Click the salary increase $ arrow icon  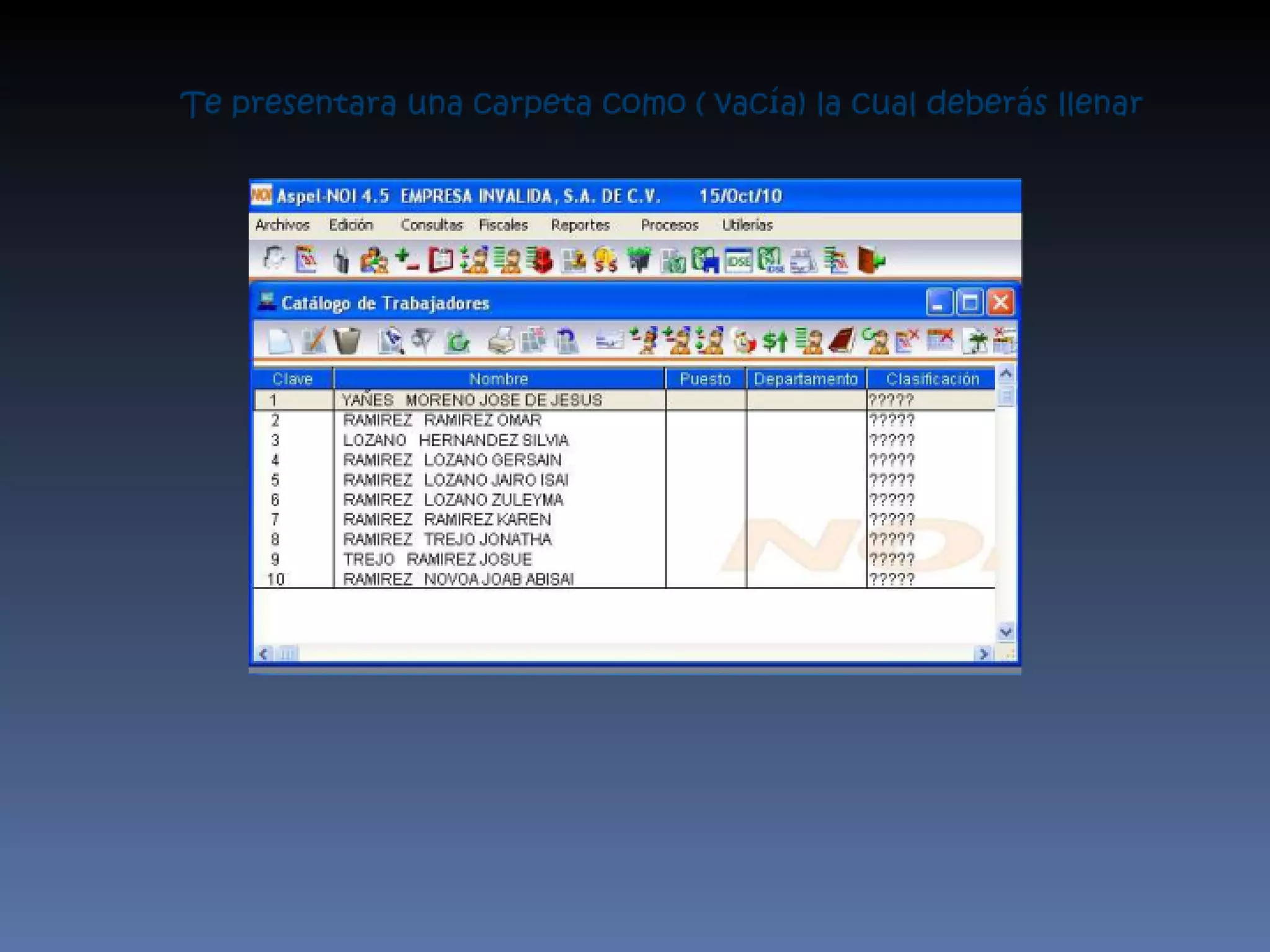pos(775,341)
